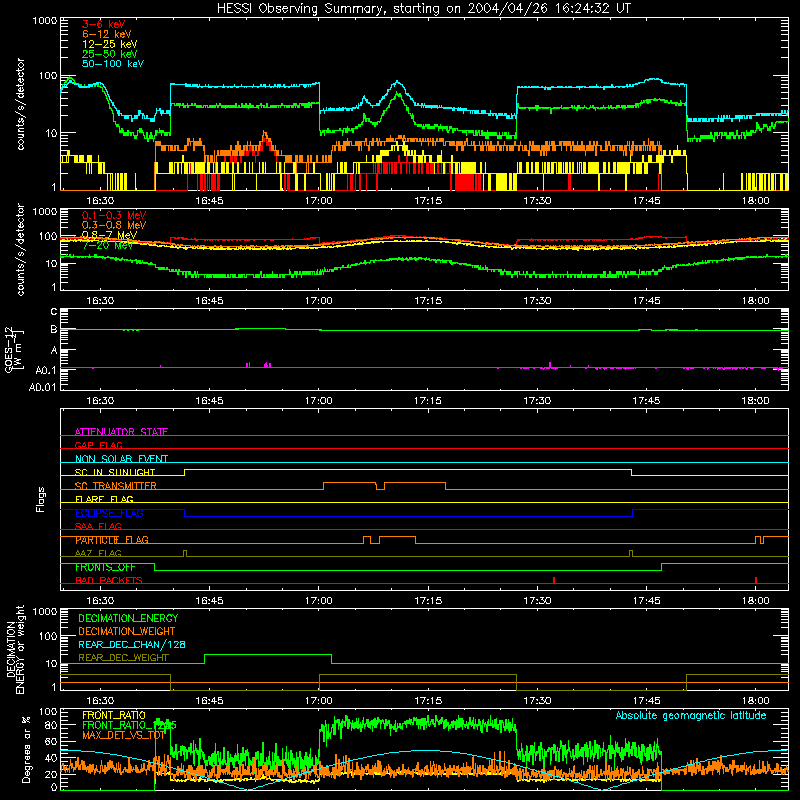This screenshot has width=800, height=800.
Task: Click the MAX_DET_VS_TOT legend label
Action: (x=124, y=735)
